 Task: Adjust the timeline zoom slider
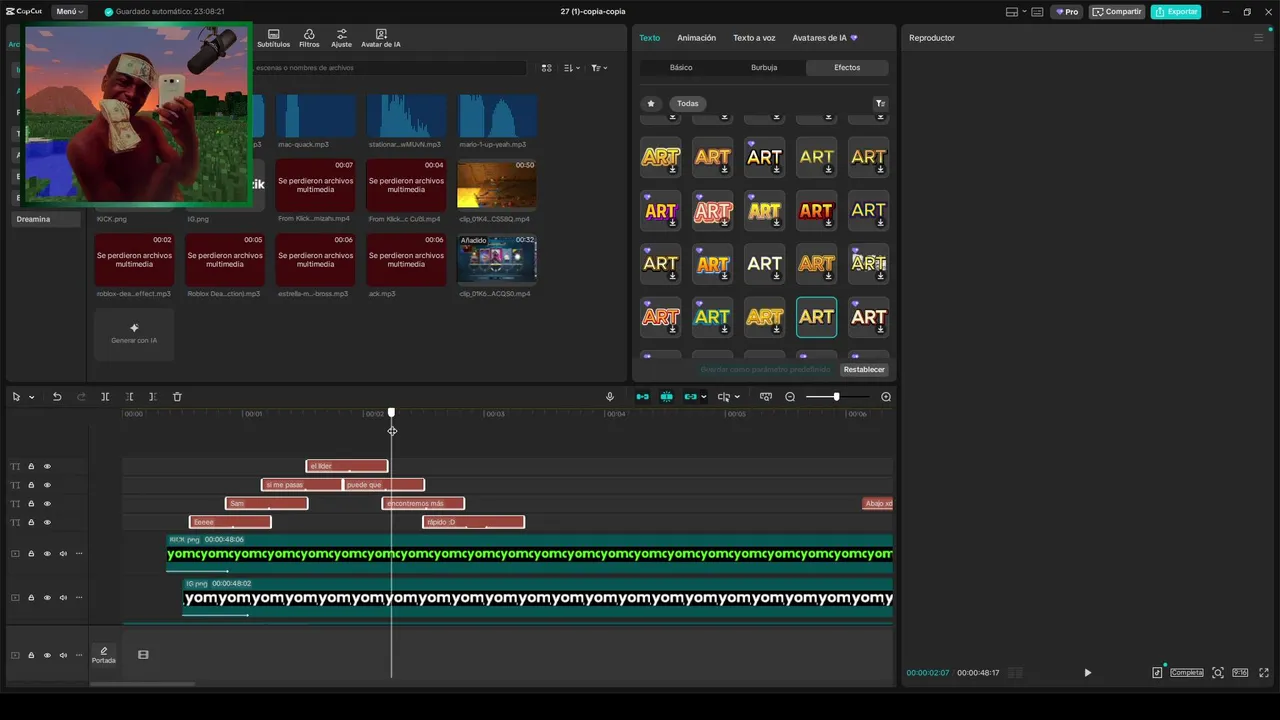(x=836, y=397)
